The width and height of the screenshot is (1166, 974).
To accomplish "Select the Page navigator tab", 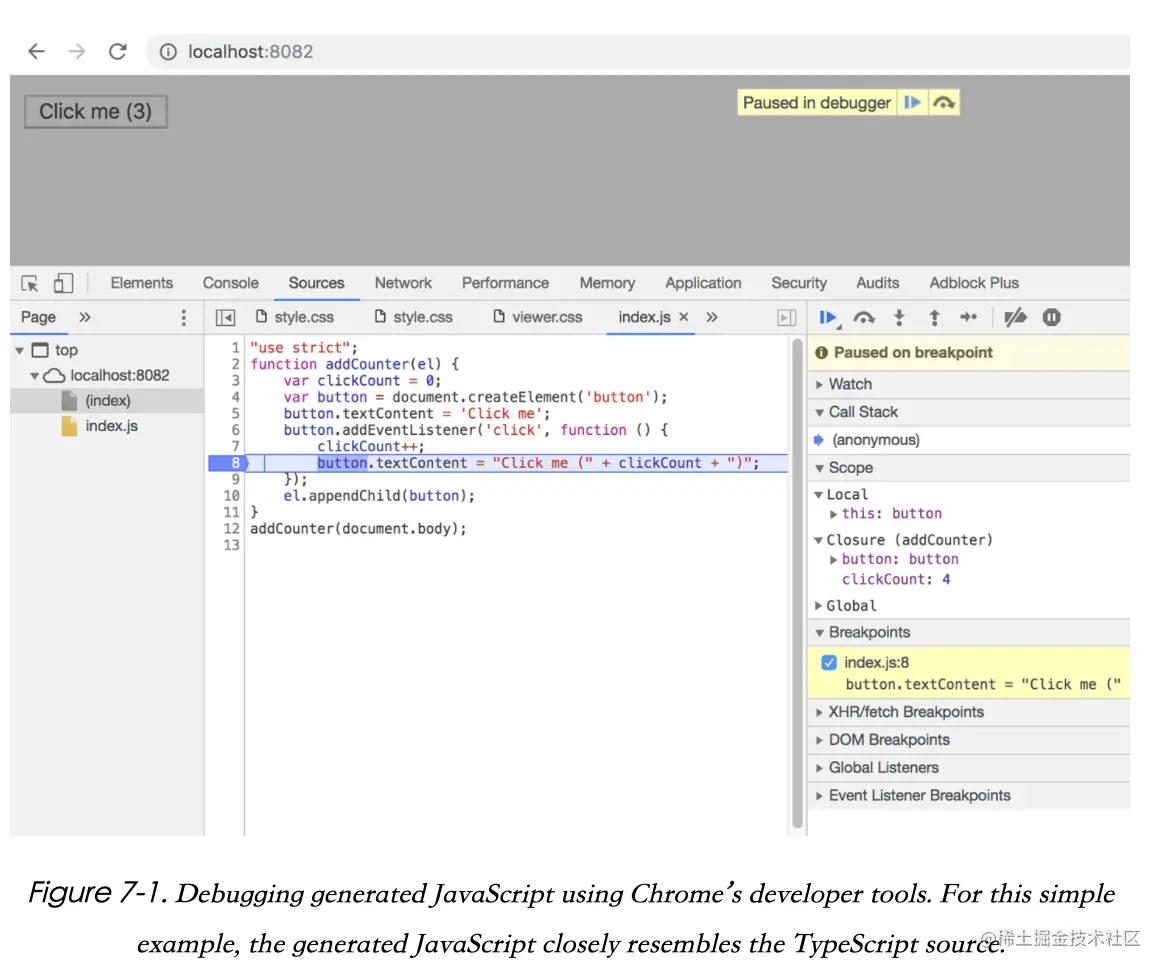I will point(38,317).
